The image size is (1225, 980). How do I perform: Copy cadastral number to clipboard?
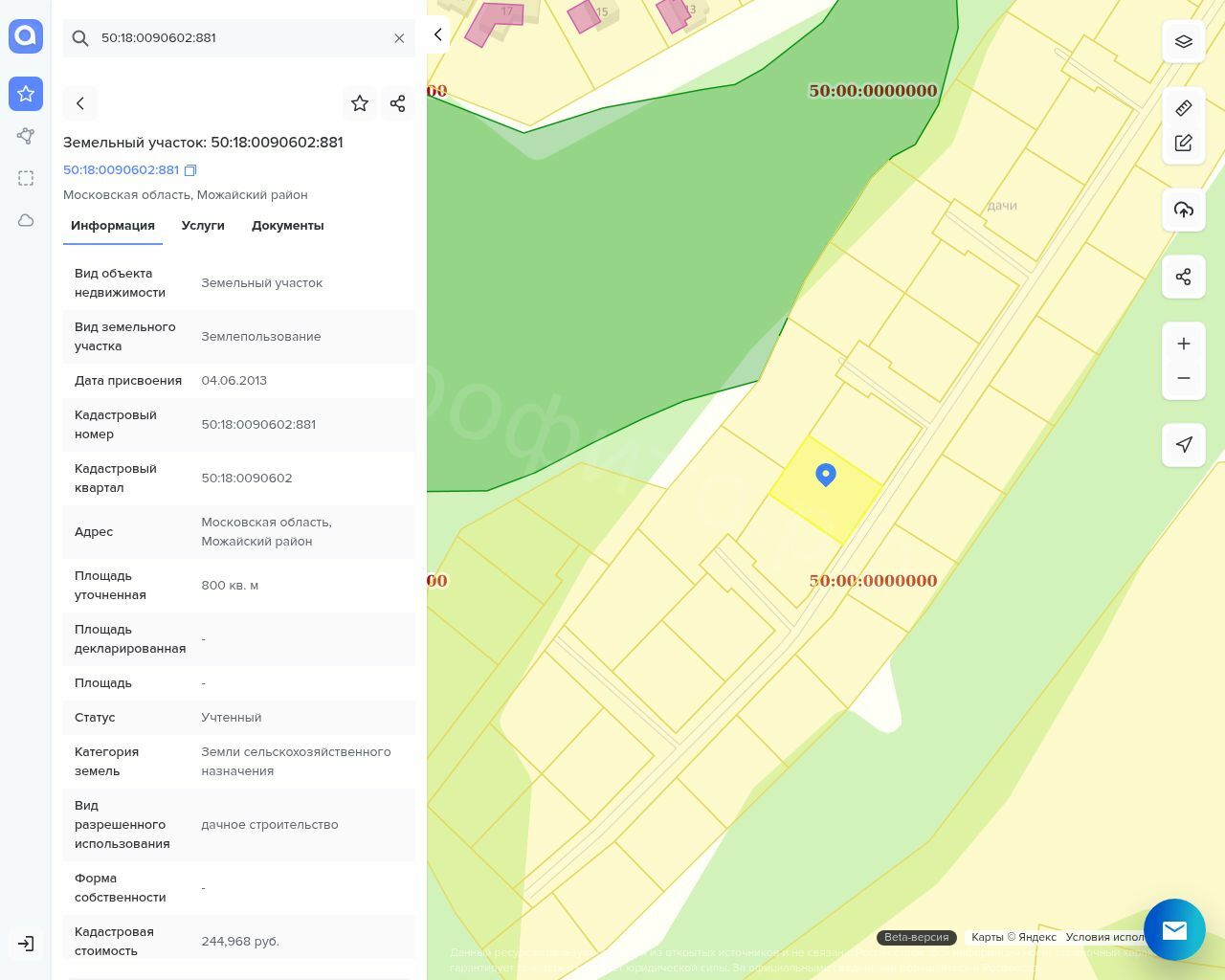click(190, 170)
